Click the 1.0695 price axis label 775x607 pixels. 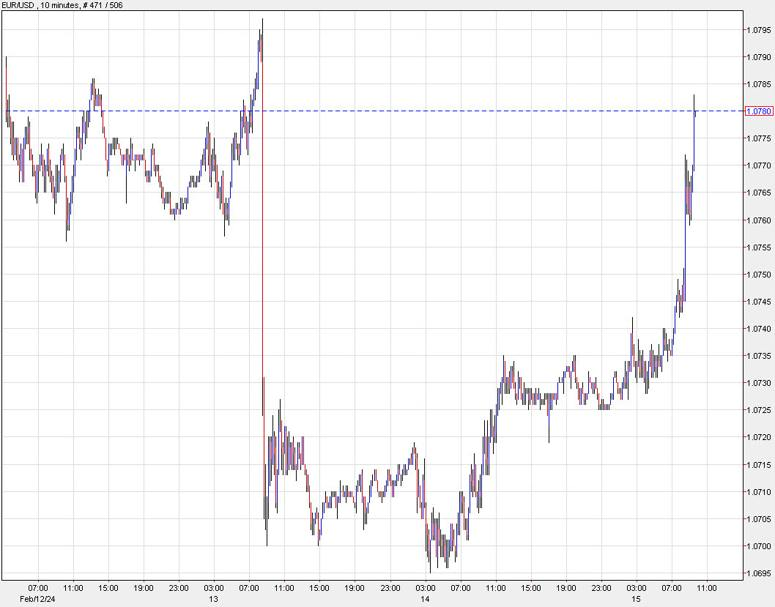(759, 573)
